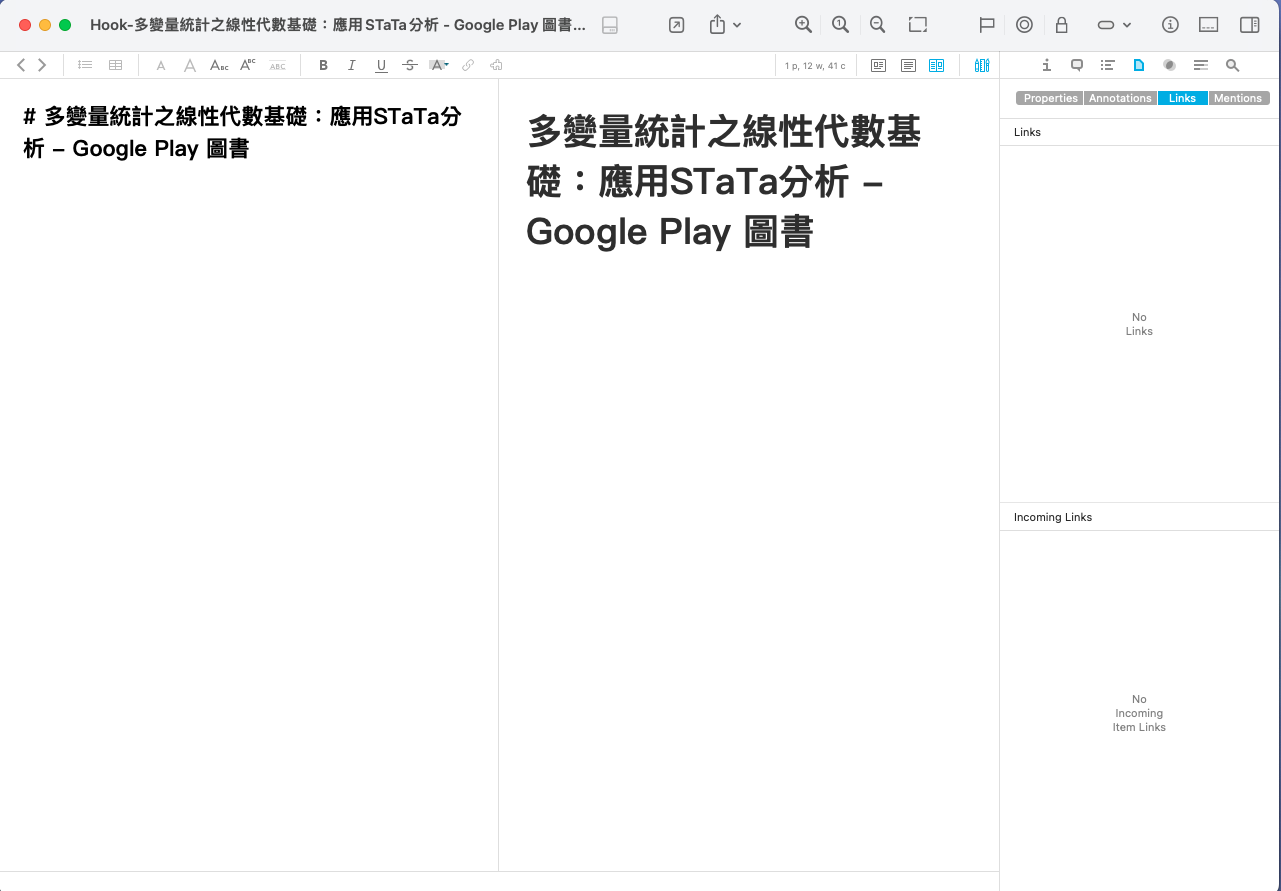Lock the document
The width and height of the screenshot is (1281, 891).
(x=1062, y=25)
